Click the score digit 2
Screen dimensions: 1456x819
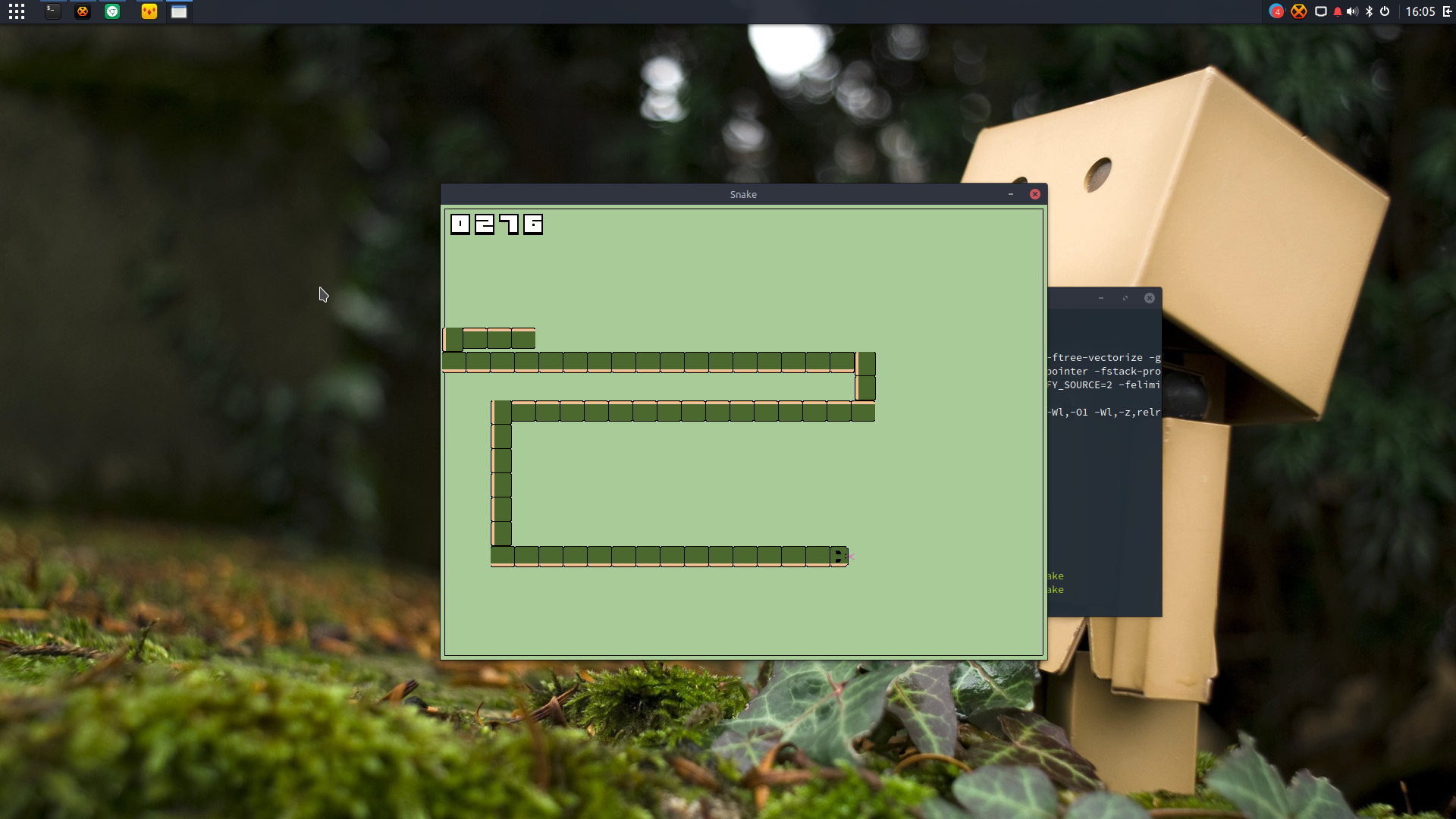pos(485,224)
